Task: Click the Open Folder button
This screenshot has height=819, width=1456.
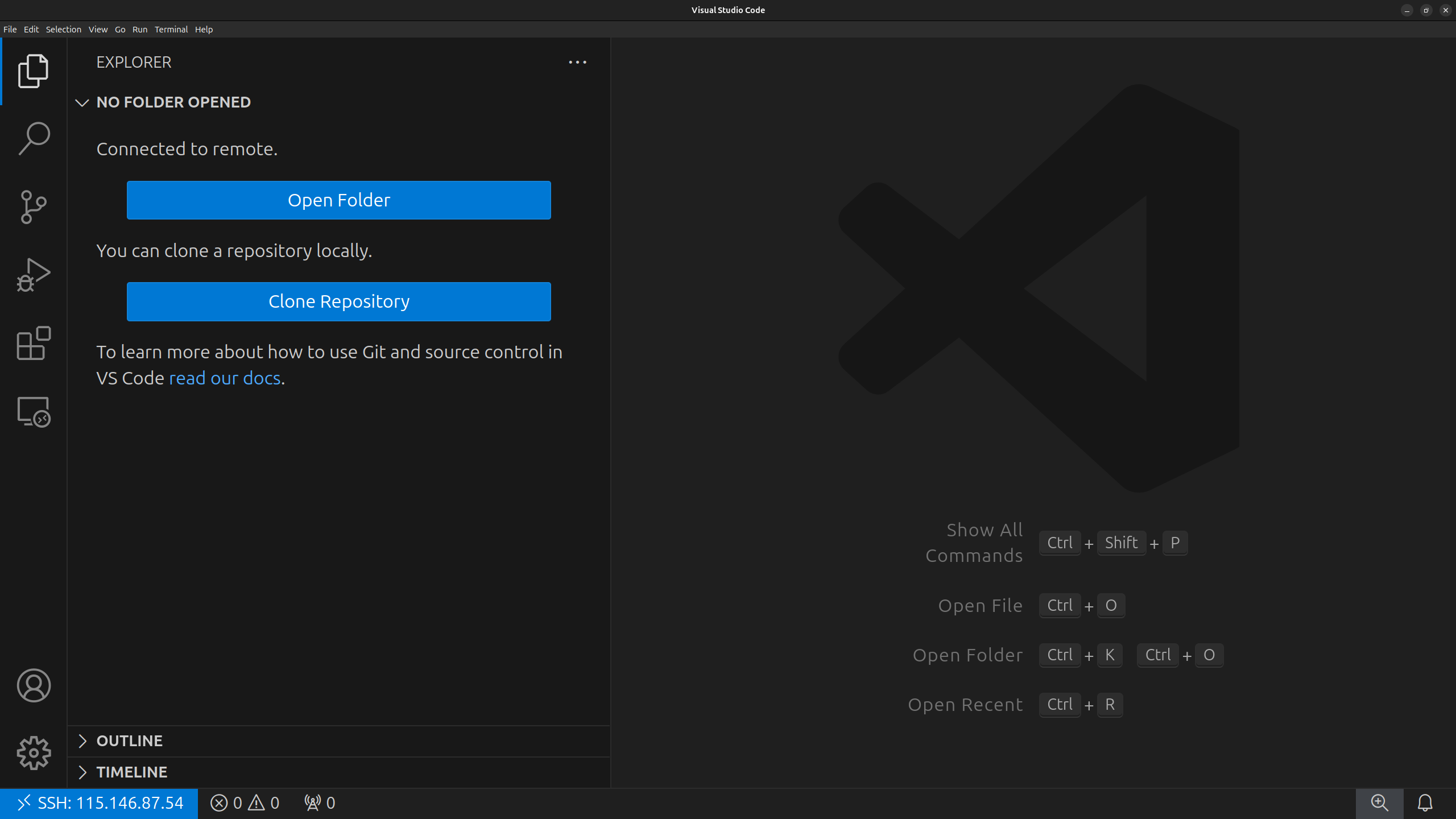Action: click(x=338, y=200)
